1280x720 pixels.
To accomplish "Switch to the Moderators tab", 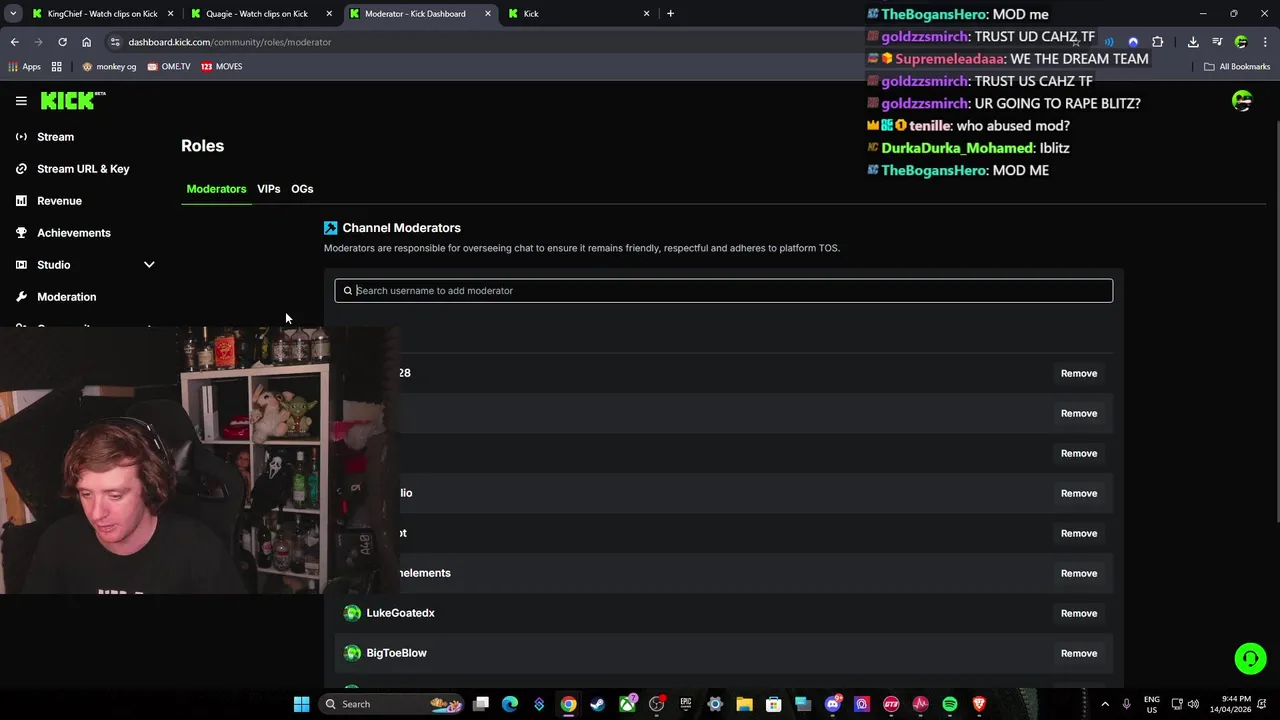I will (x=216, y=189).
